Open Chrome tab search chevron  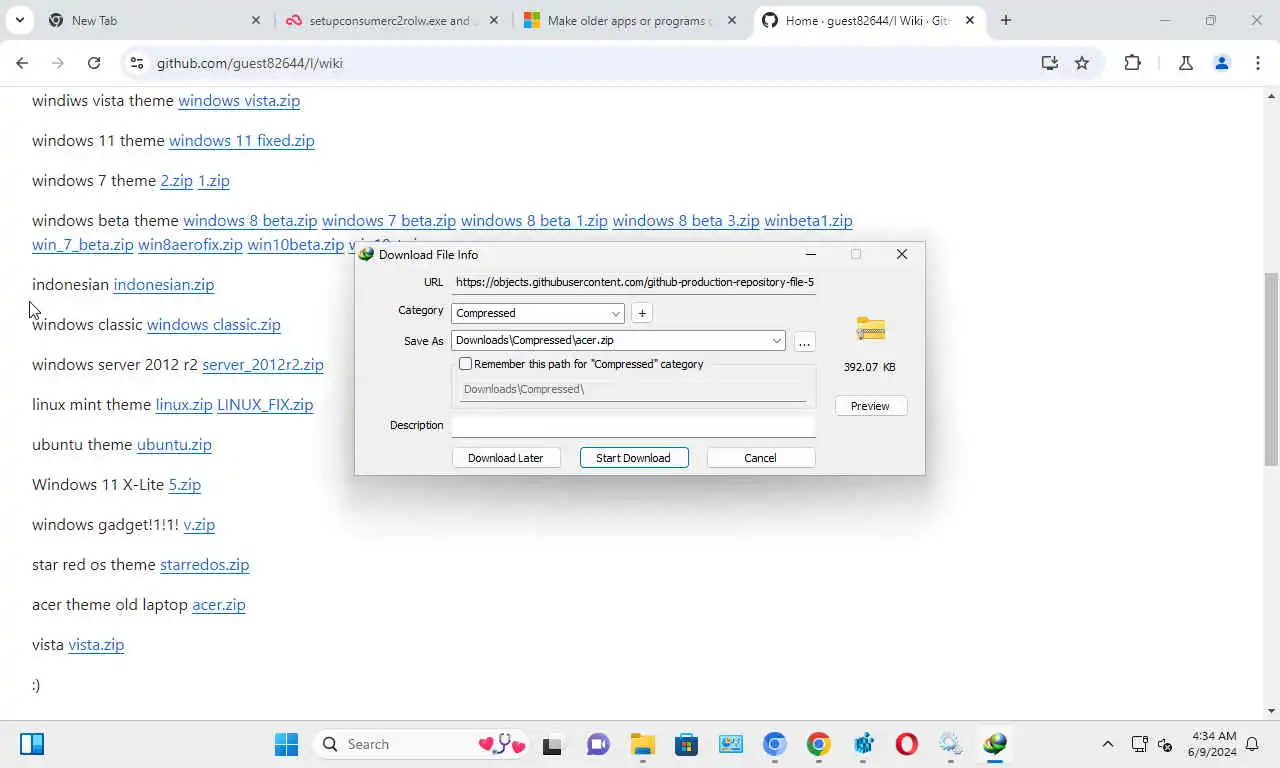pos(19,20)
